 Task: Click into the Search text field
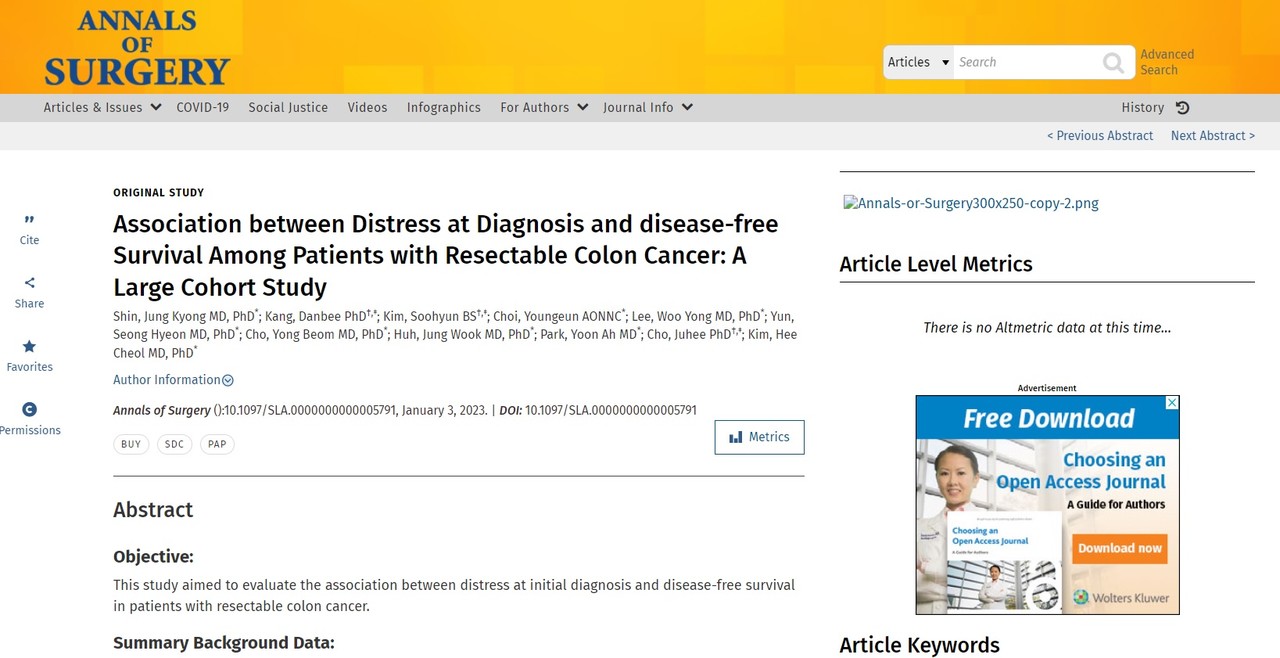click(1023, 62)
